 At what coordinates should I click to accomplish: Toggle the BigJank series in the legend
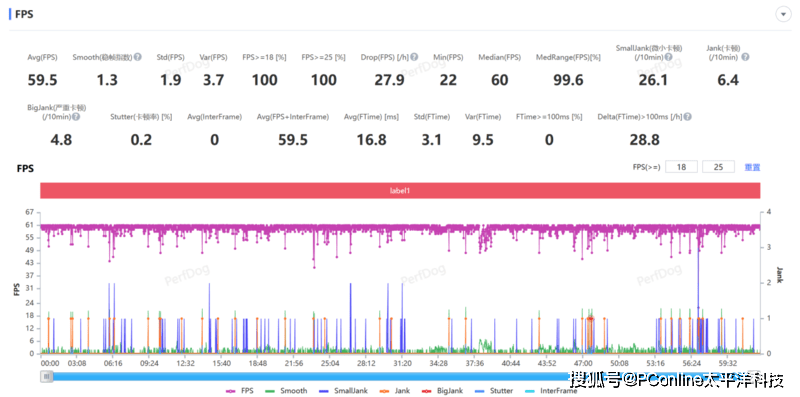click(x=442, y=391)
